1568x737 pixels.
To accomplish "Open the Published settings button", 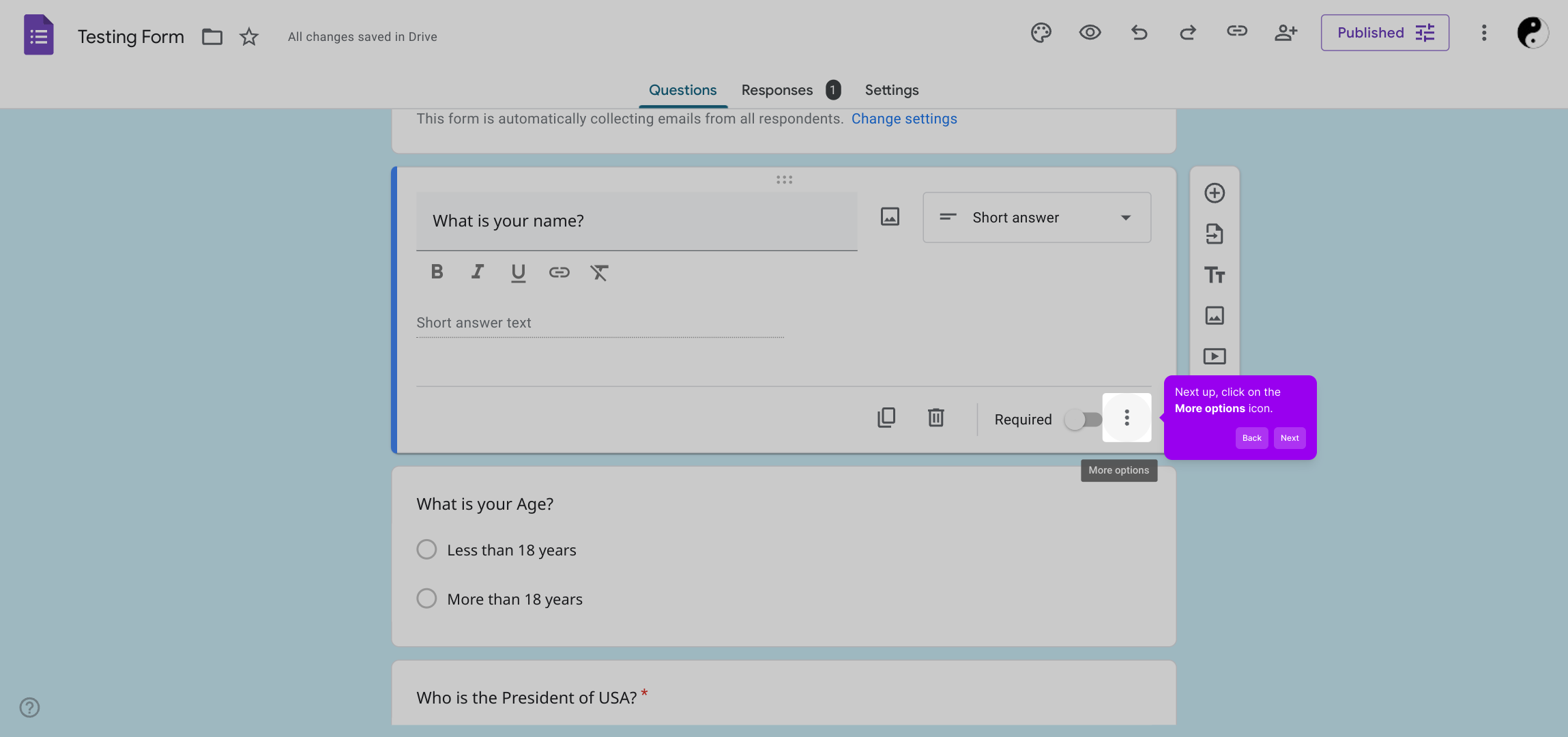I will pyautogui.click(x=1384, y=33).
